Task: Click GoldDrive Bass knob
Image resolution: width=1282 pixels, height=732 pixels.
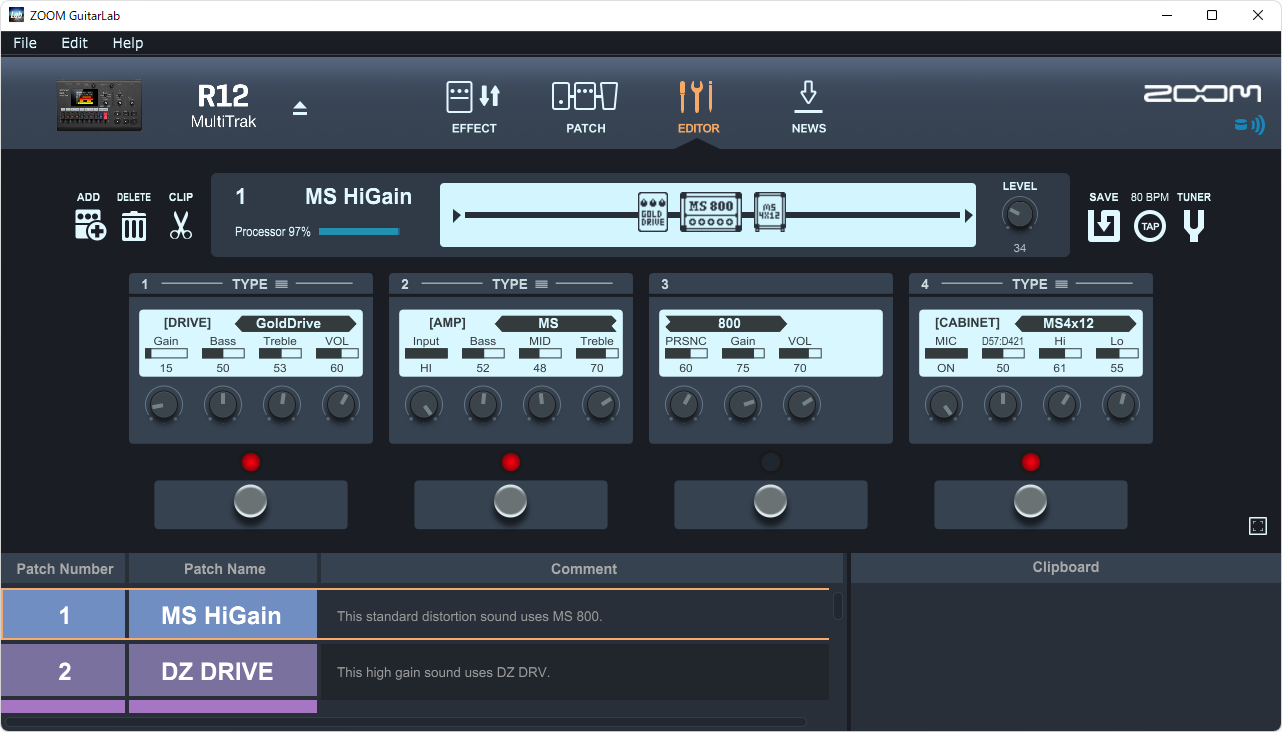Action: click(222, 405)
